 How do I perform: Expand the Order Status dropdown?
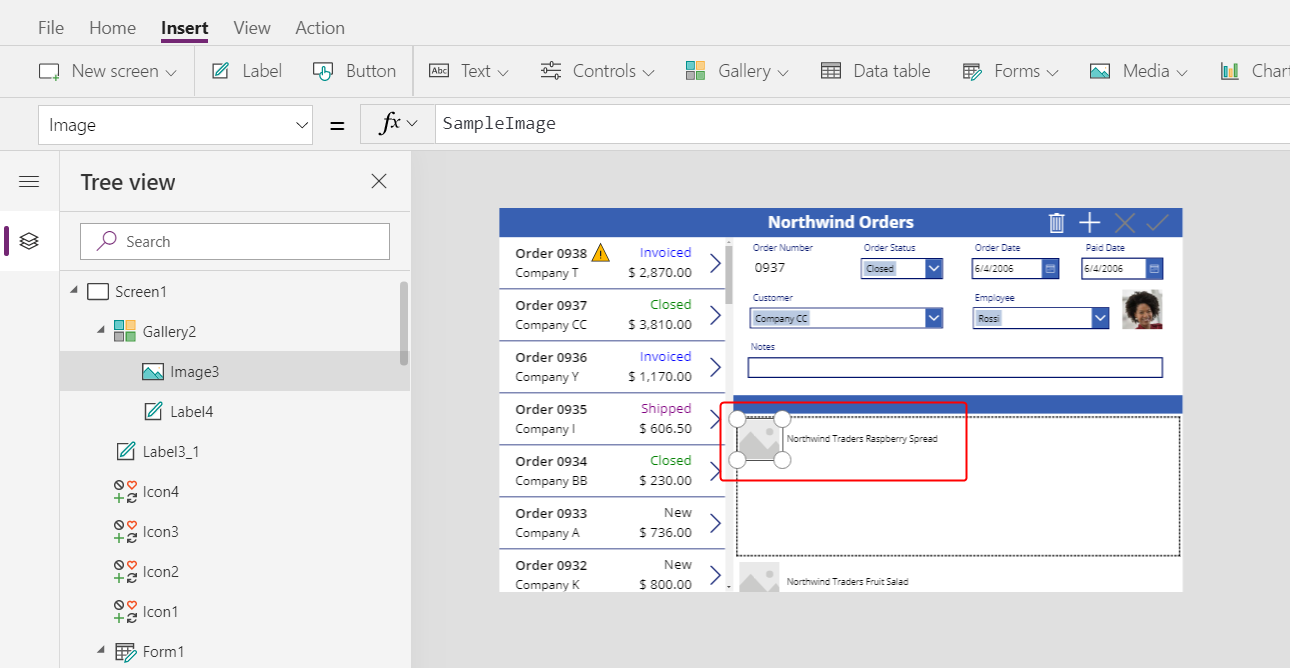click(933, 268)
